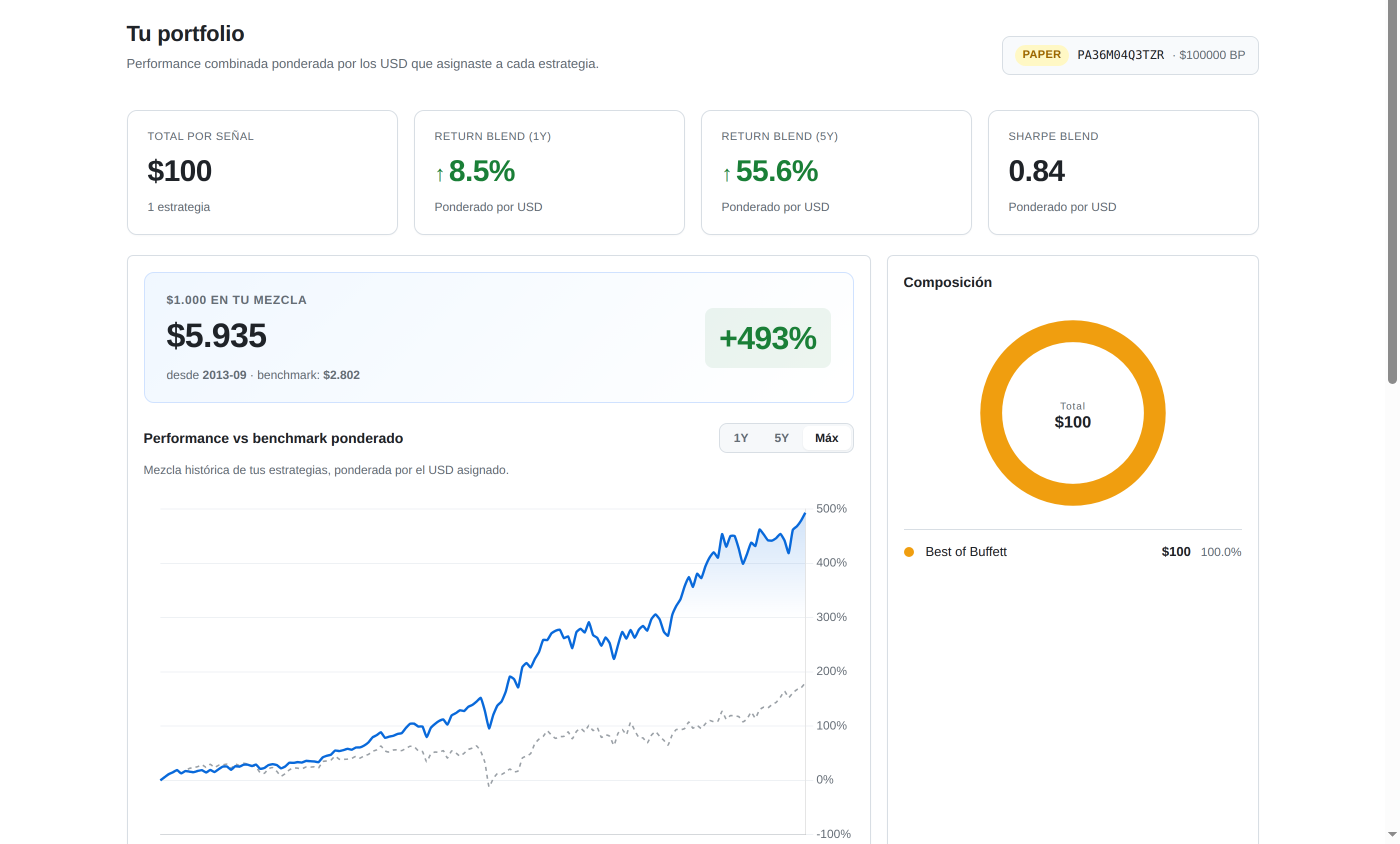Click the 100.0% allocation value
1400x844 pixels.
pyautogui.click(x=1220, y=552)
